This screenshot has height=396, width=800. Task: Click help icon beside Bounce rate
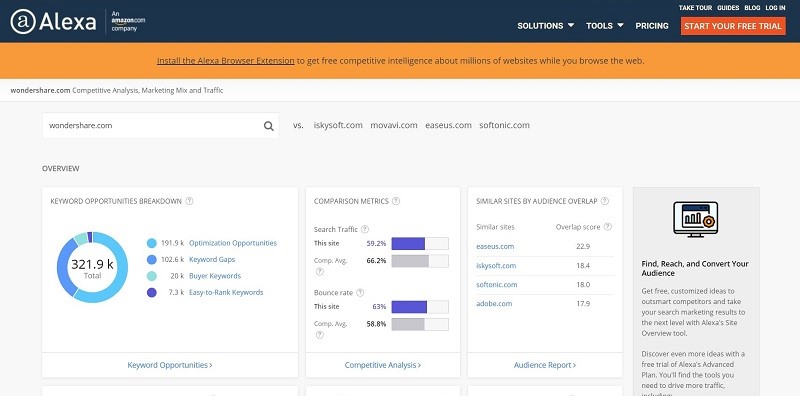tap(360, 293)
